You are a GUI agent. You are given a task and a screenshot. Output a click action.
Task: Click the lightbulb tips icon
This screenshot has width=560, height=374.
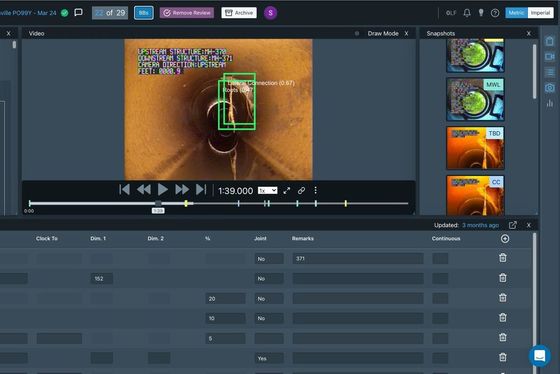coord(481,13)
